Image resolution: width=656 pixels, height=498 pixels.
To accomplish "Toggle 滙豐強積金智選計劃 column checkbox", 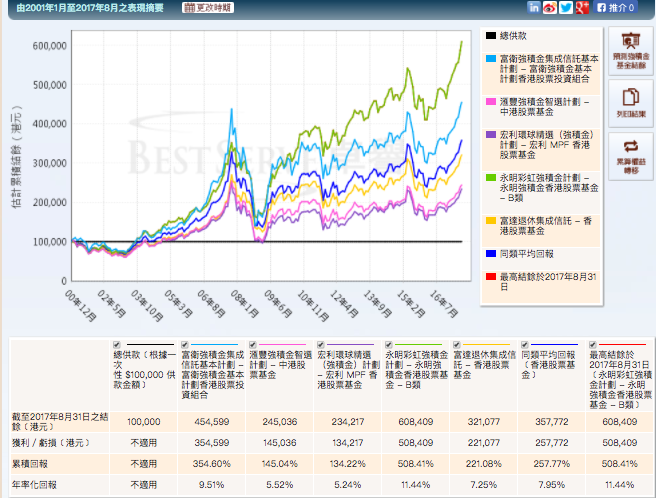I will point(252,345).
